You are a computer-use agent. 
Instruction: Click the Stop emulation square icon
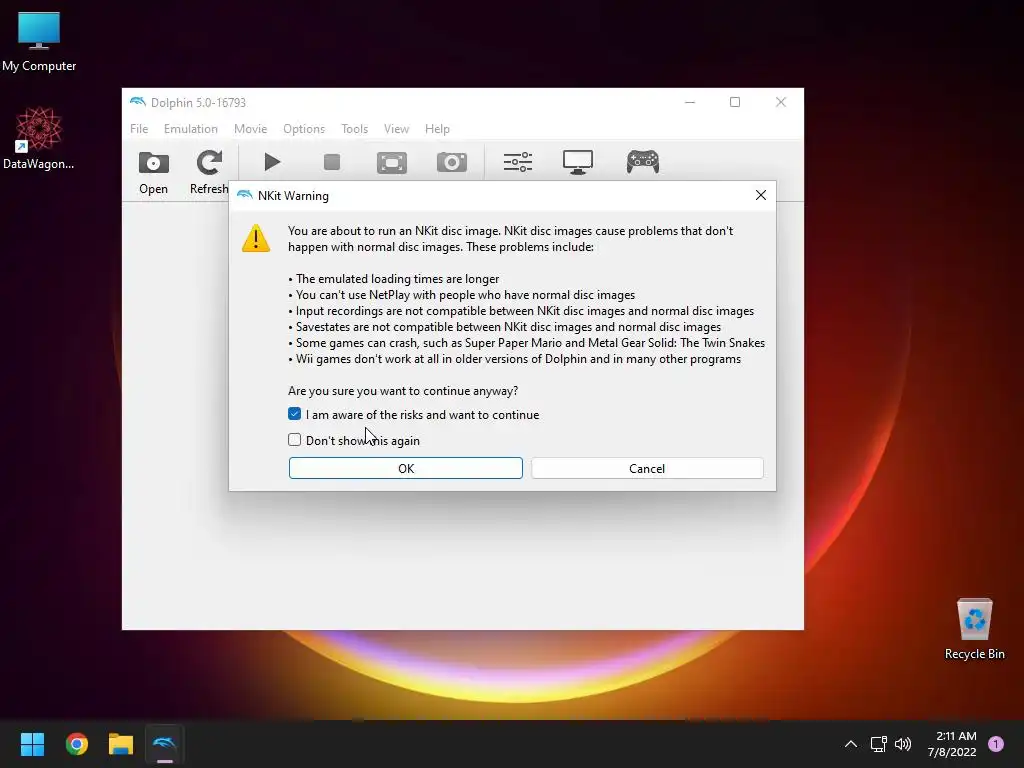[332, 162]
